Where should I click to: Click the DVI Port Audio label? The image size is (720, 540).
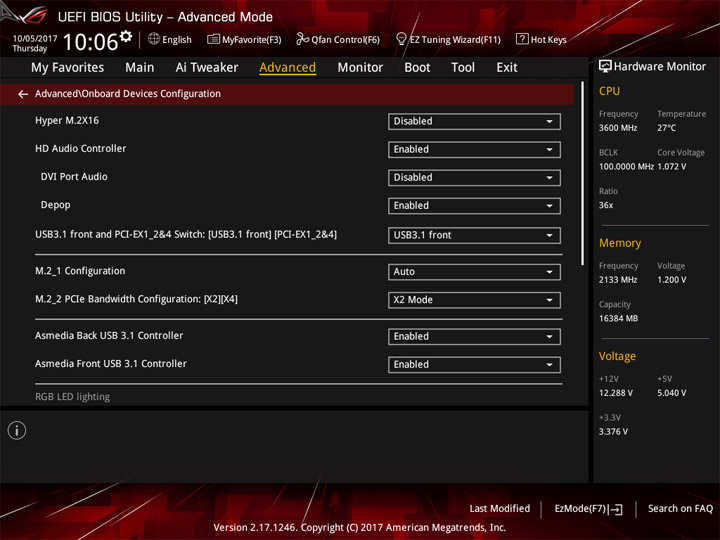pyautogui.click(x=74, y=177)
